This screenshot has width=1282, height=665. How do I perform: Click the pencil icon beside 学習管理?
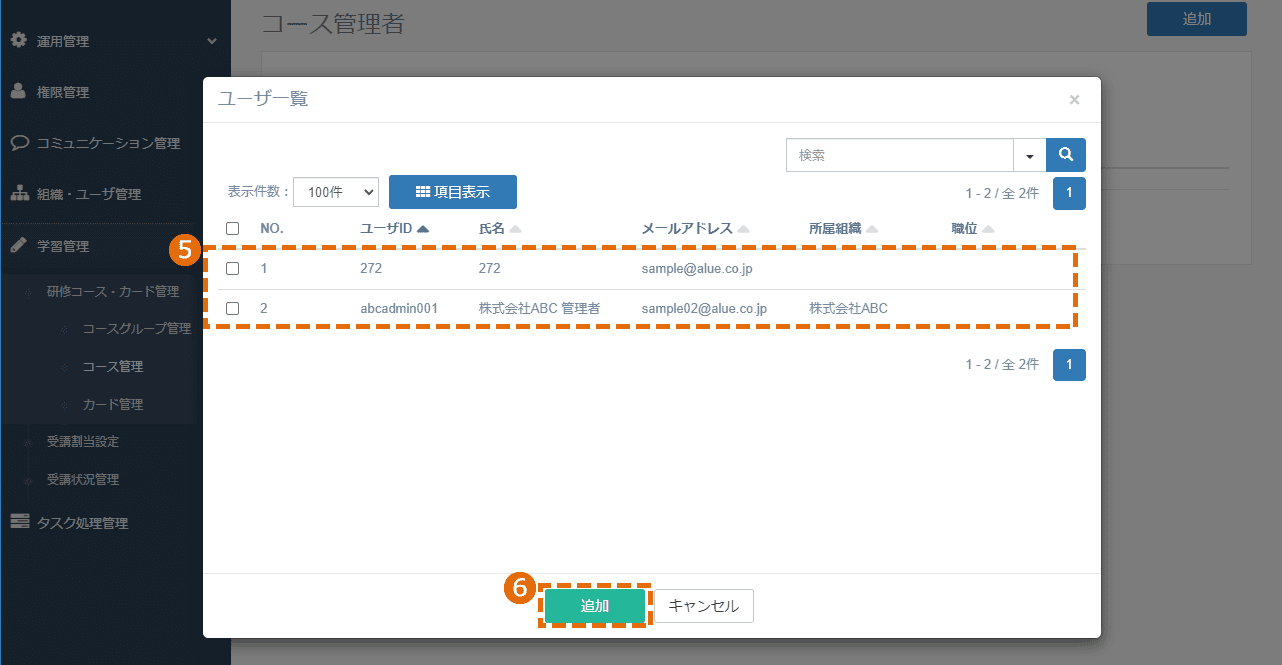click(x=18, y=245)
